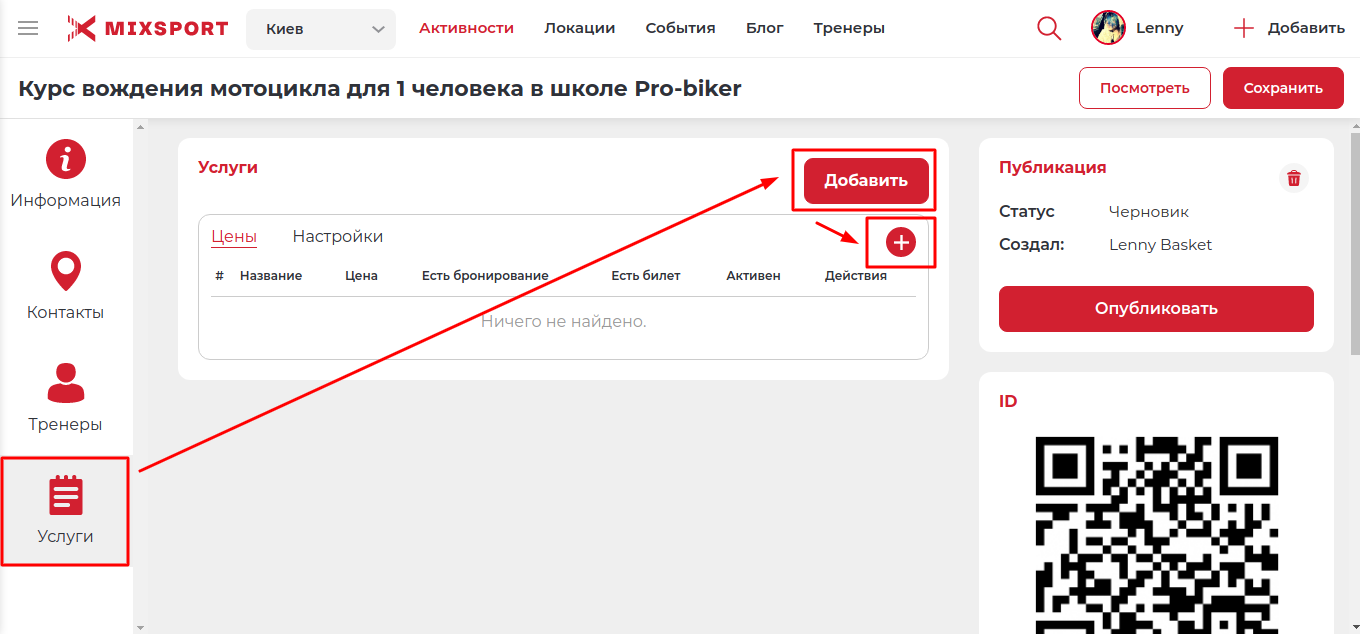Screen dimensions: 1360x634
Task: Click the Посмотреть button
Action: [x=1144, y=88]
